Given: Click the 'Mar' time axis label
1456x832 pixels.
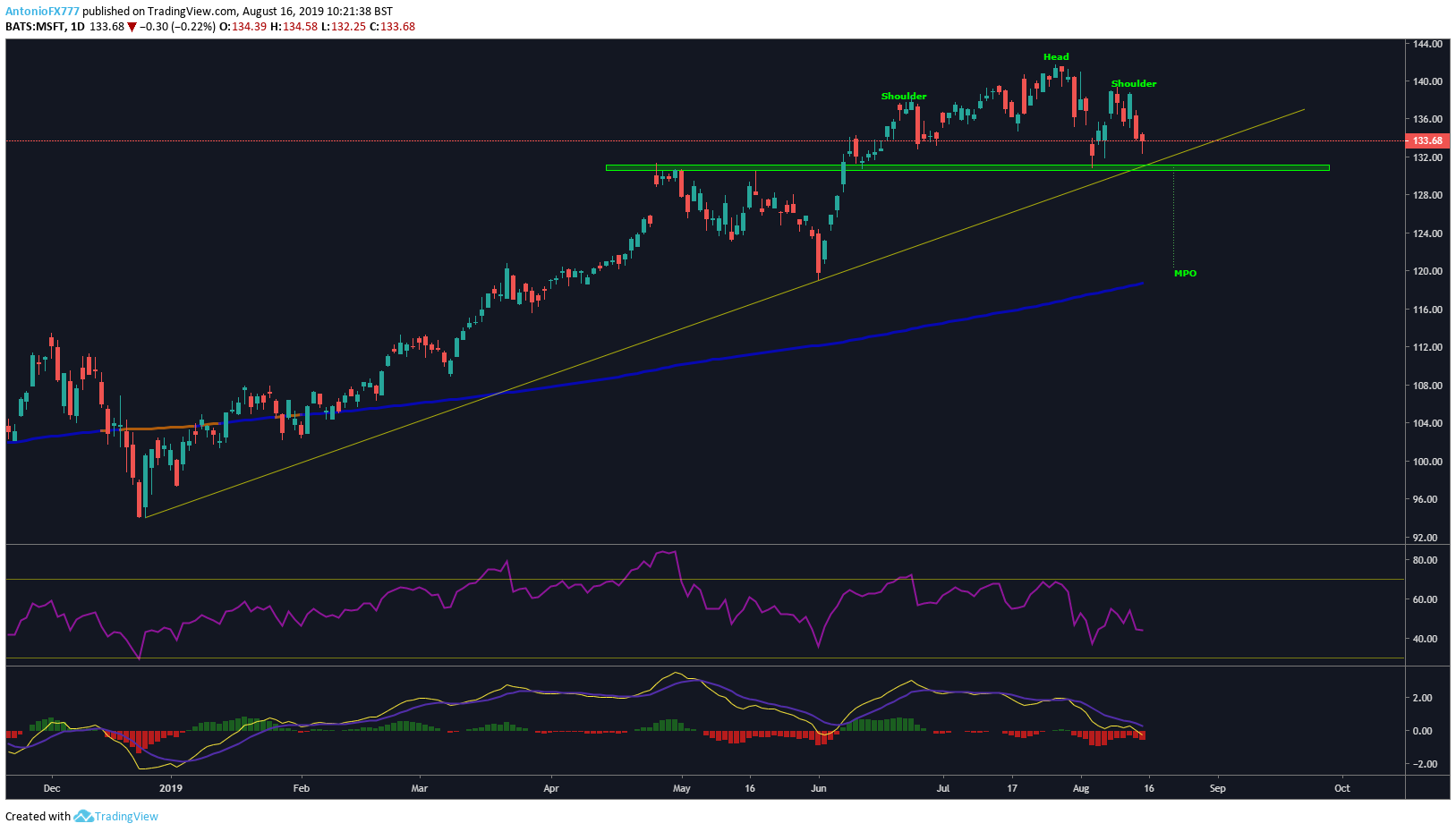Looking at the screenshot, I should point(419,788).
